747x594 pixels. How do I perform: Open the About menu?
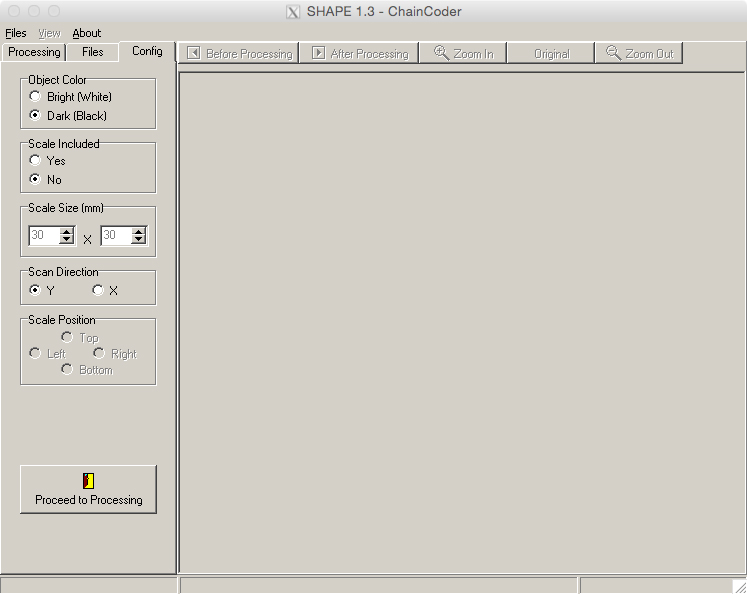click(87, 33)
